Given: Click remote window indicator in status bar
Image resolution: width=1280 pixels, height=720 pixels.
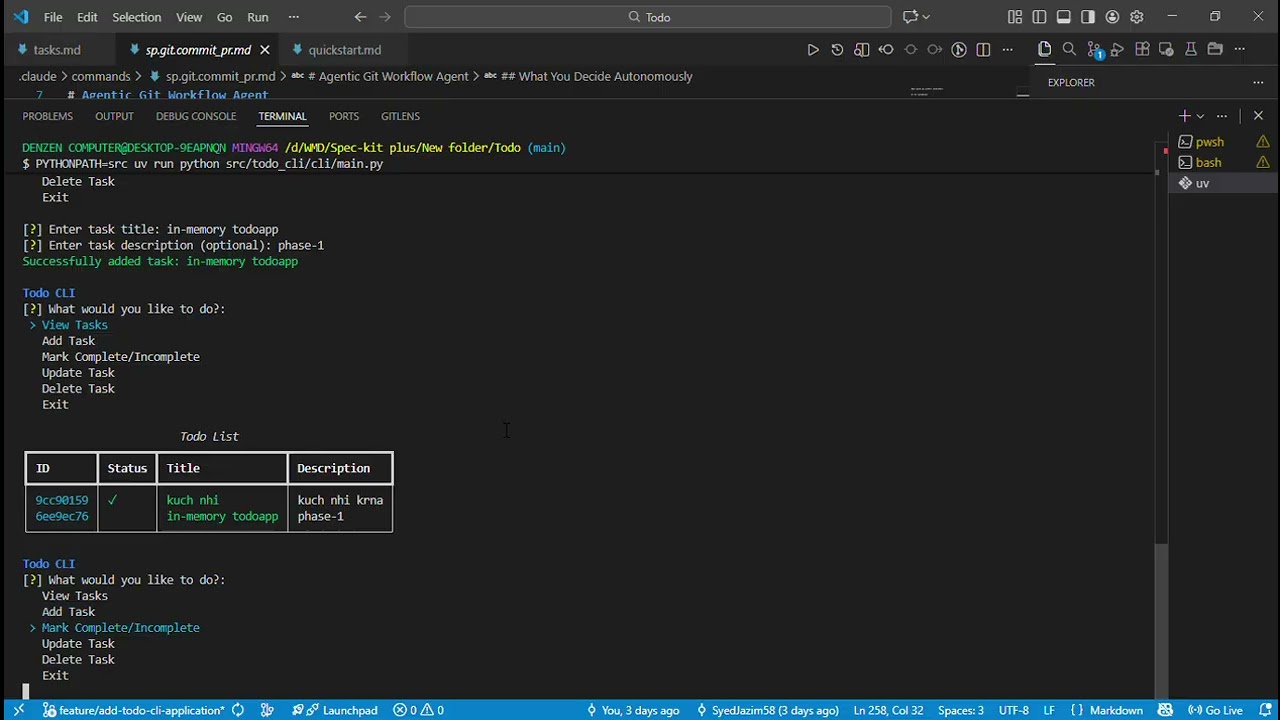Looking at the screenshot, I should click(x=19, y=710).
